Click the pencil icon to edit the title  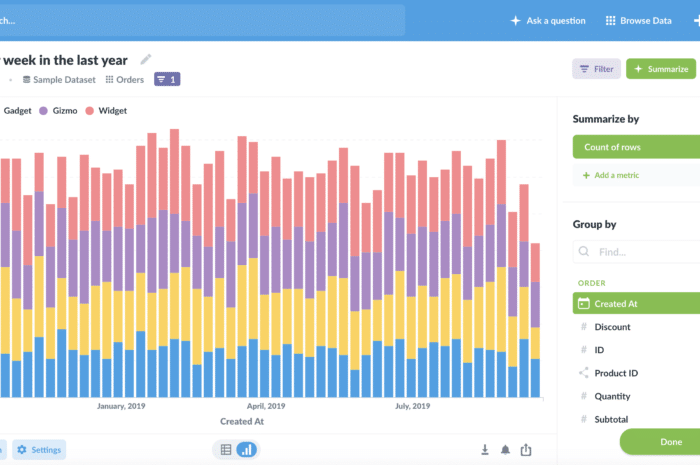pos(146,59)
